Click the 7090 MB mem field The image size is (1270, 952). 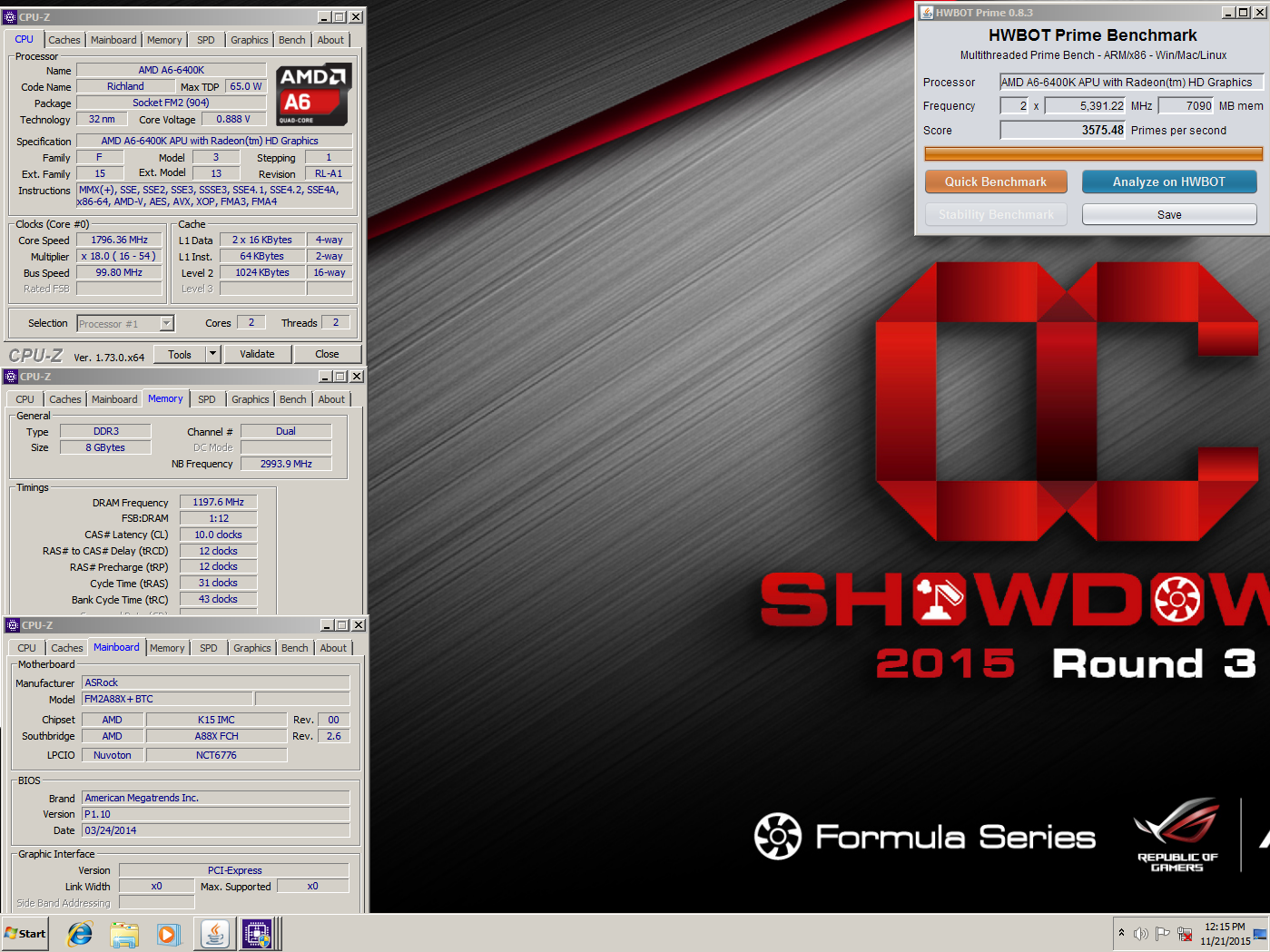click(1186, 106)
